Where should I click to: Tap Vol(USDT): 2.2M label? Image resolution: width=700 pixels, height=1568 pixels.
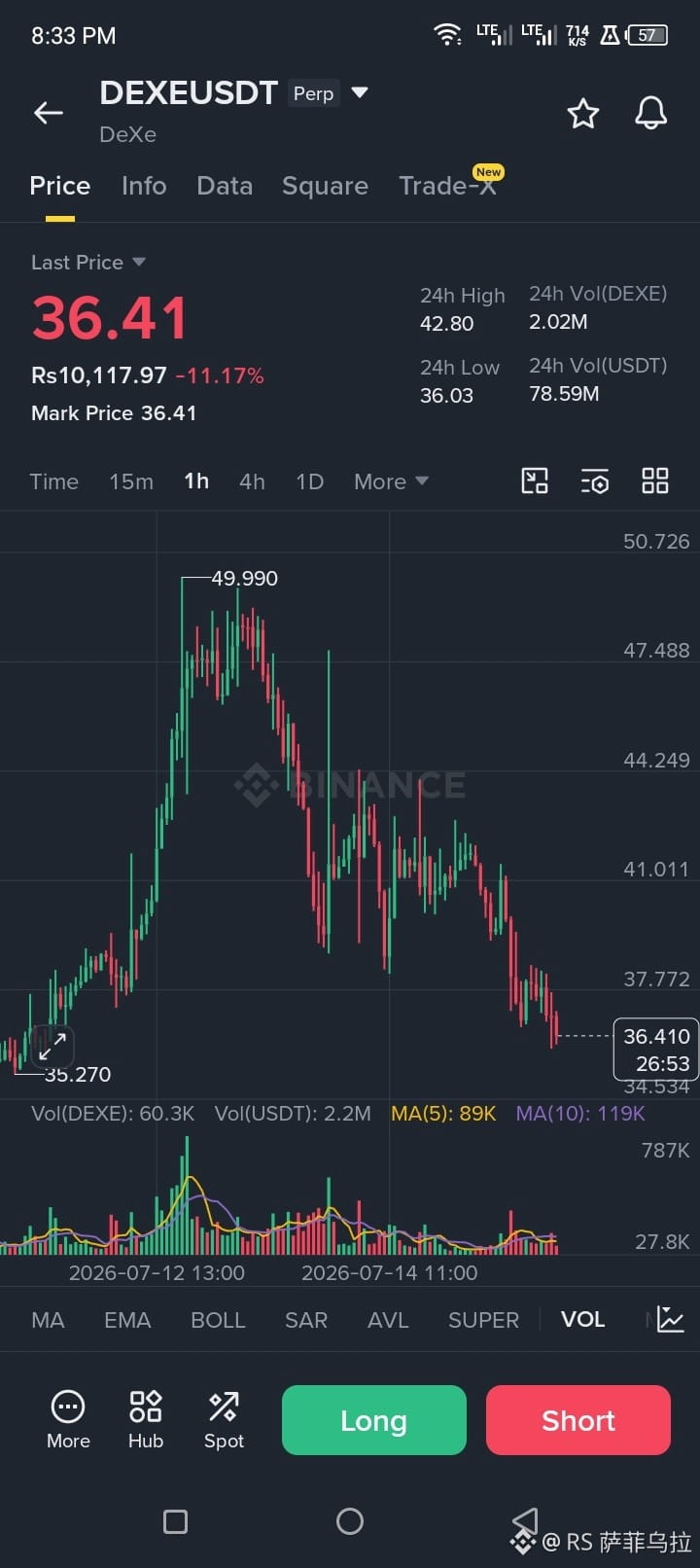point(293,1114)
